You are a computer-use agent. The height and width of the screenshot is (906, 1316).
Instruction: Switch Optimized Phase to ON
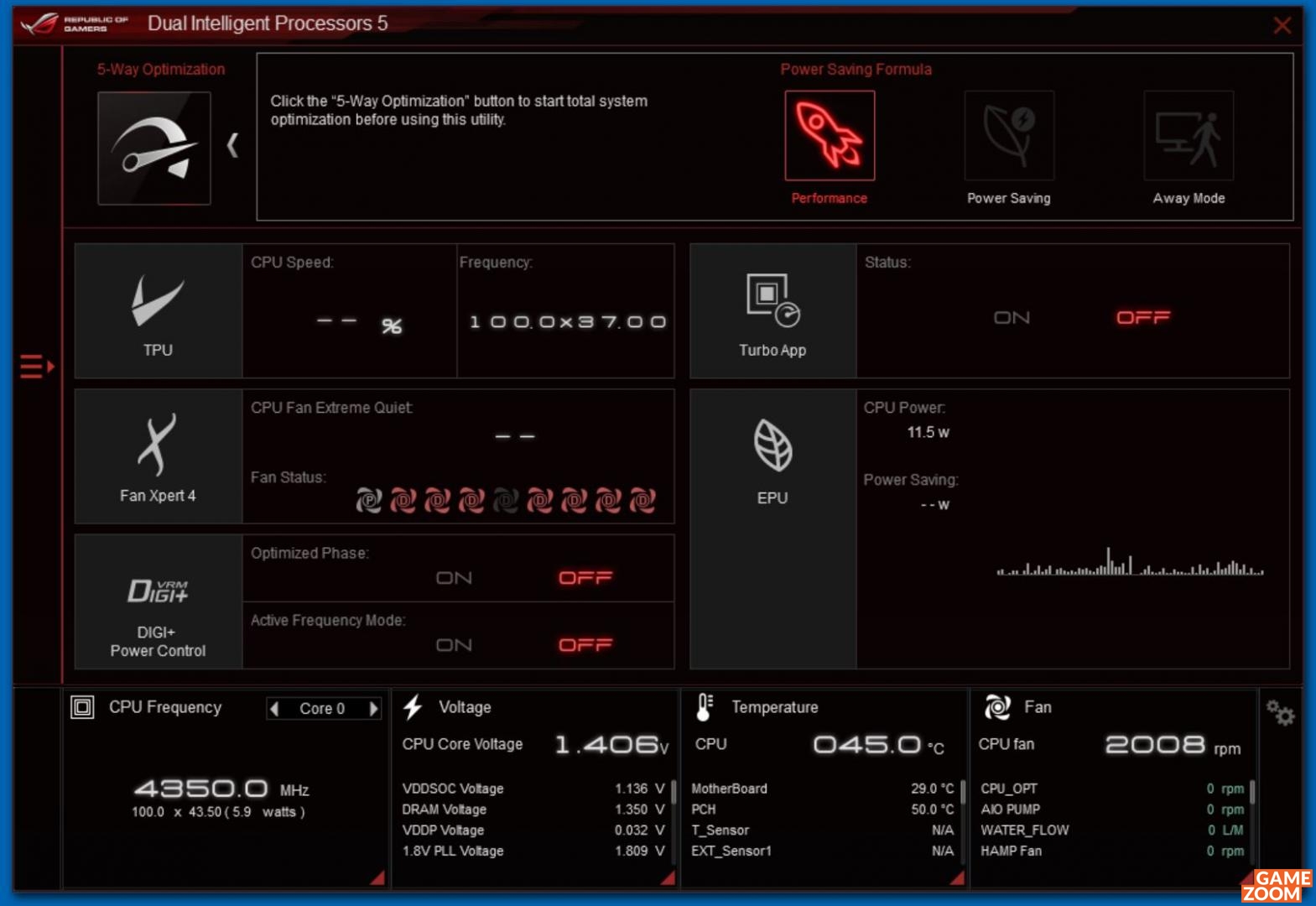454,578
